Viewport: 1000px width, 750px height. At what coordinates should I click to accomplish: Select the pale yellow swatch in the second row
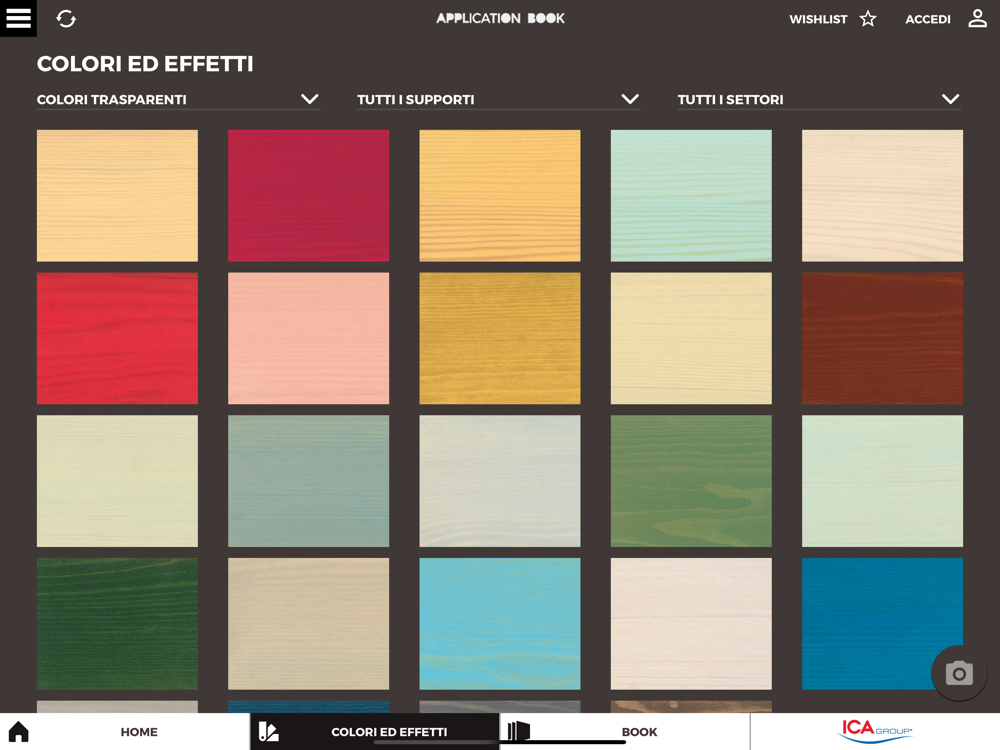691,339
